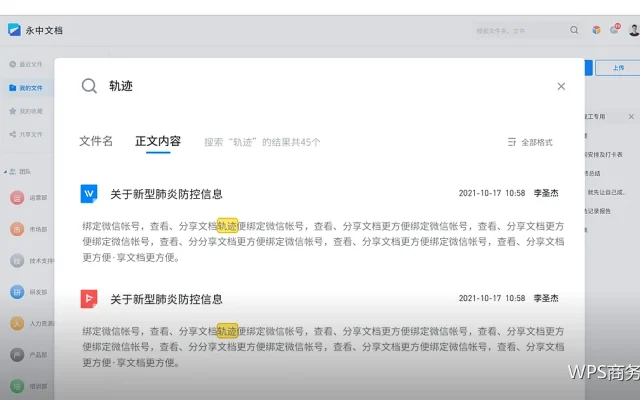Click the date 2021-10-17 10:58 on the second result
This screenshot has height=400, width=640.
tap(492, 298)
